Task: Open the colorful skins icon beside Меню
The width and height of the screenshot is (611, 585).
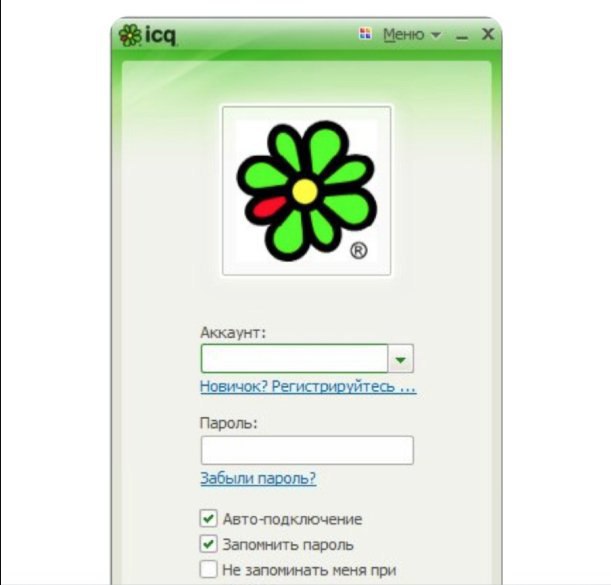Action: [365, 34]
